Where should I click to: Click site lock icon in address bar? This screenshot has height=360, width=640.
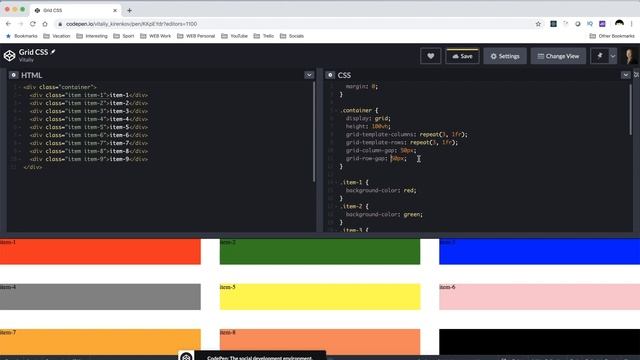60,24
